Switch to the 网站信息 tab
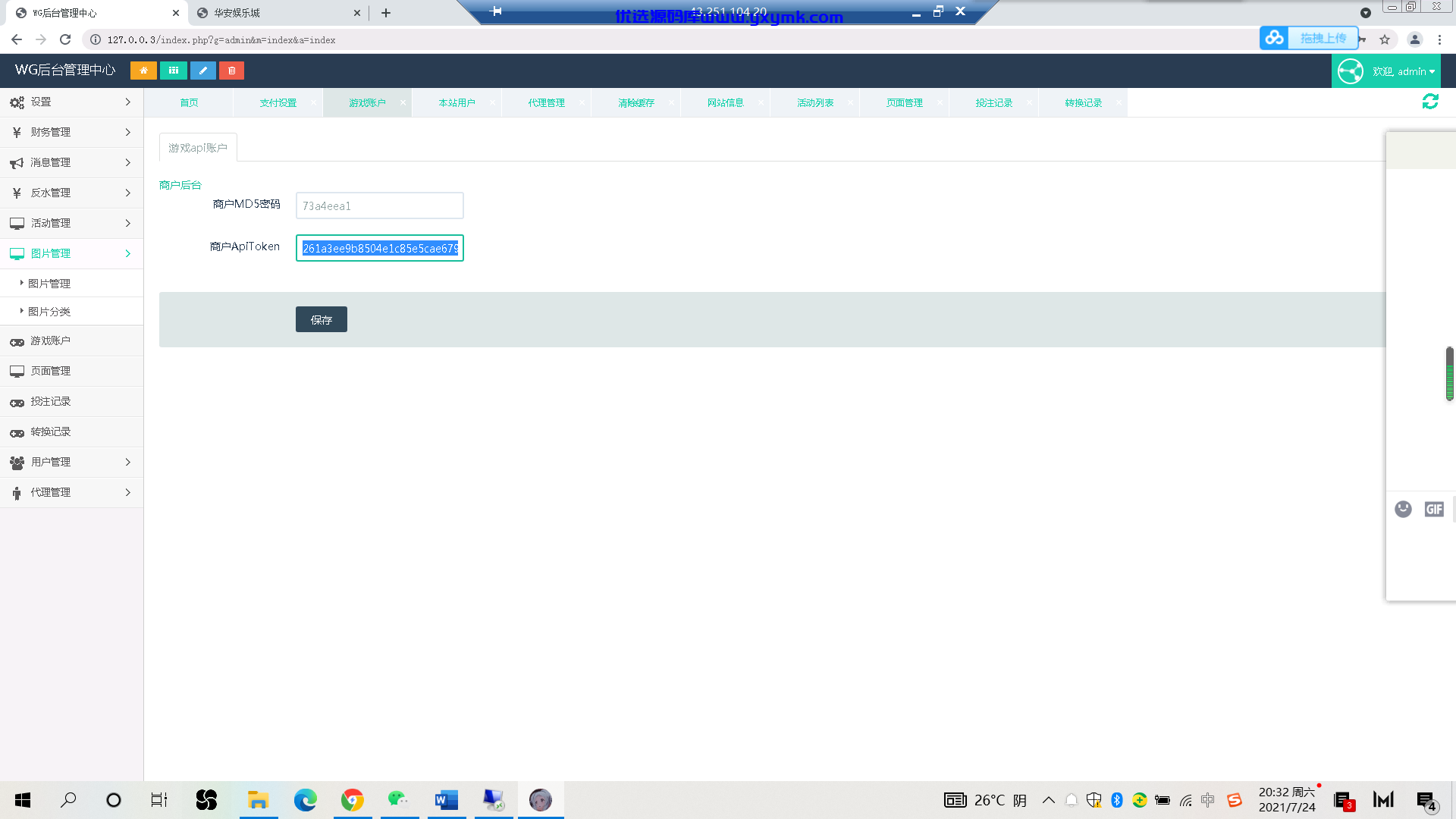The width and height of the screenshot is (1456, 819). [x=726, y=102]
